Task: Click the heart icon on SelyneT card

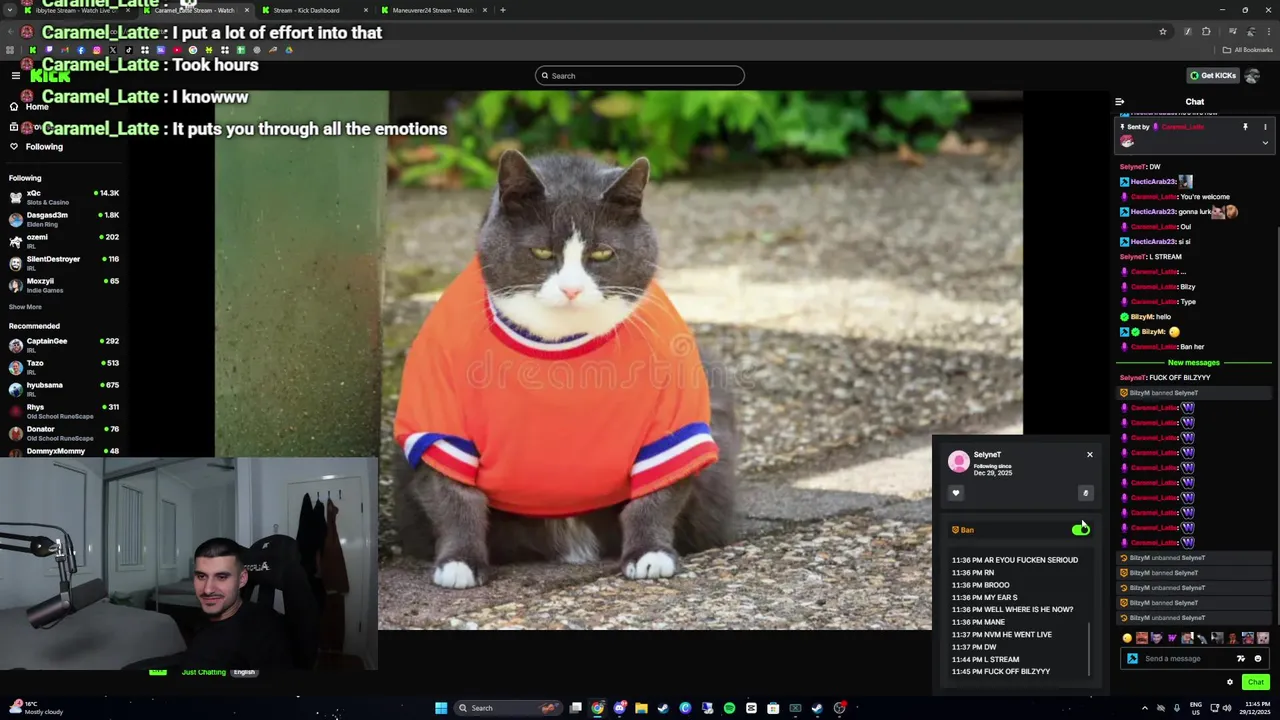Action: click(x=956, y=492)
